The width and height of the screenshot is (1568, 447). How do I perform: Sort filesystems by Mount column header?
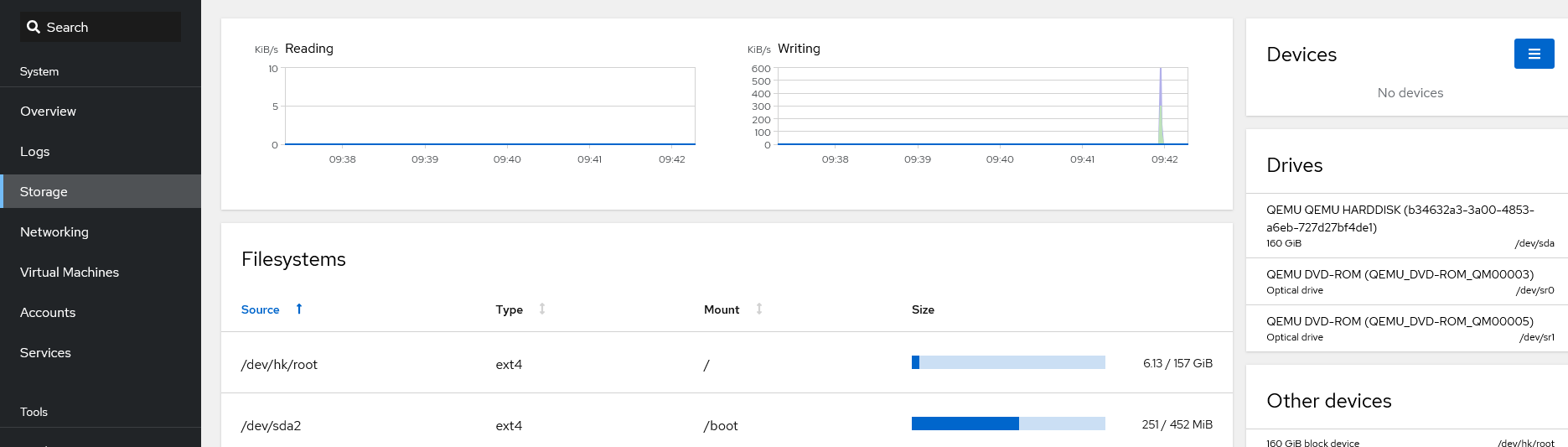[x=721, y=309]
